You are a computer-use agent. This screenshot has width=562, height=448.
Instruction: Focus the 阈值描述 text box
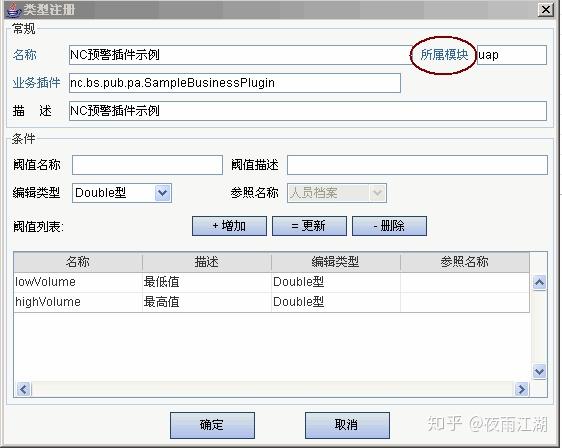pyautogui.click(x=417, y=165)
